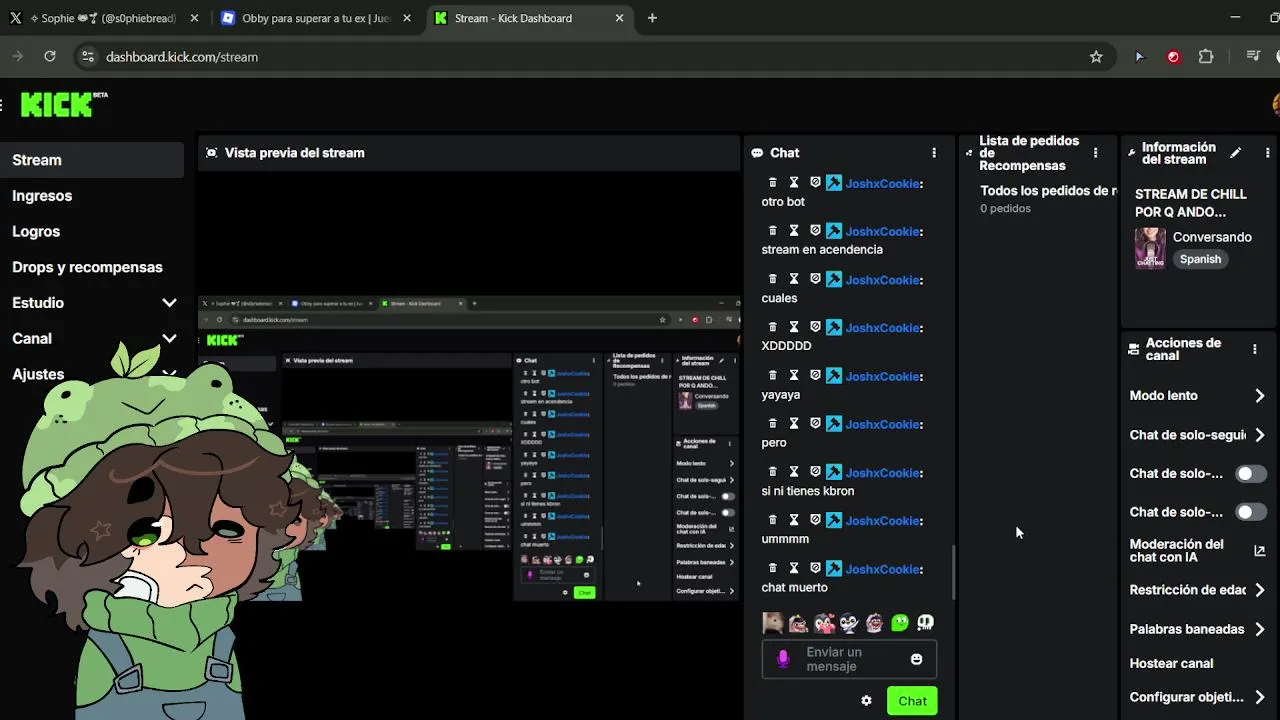This screenshot has width=1280, height=720.
Task: Click the Just Chatting category thumbnail
Action: point(1150,248)
